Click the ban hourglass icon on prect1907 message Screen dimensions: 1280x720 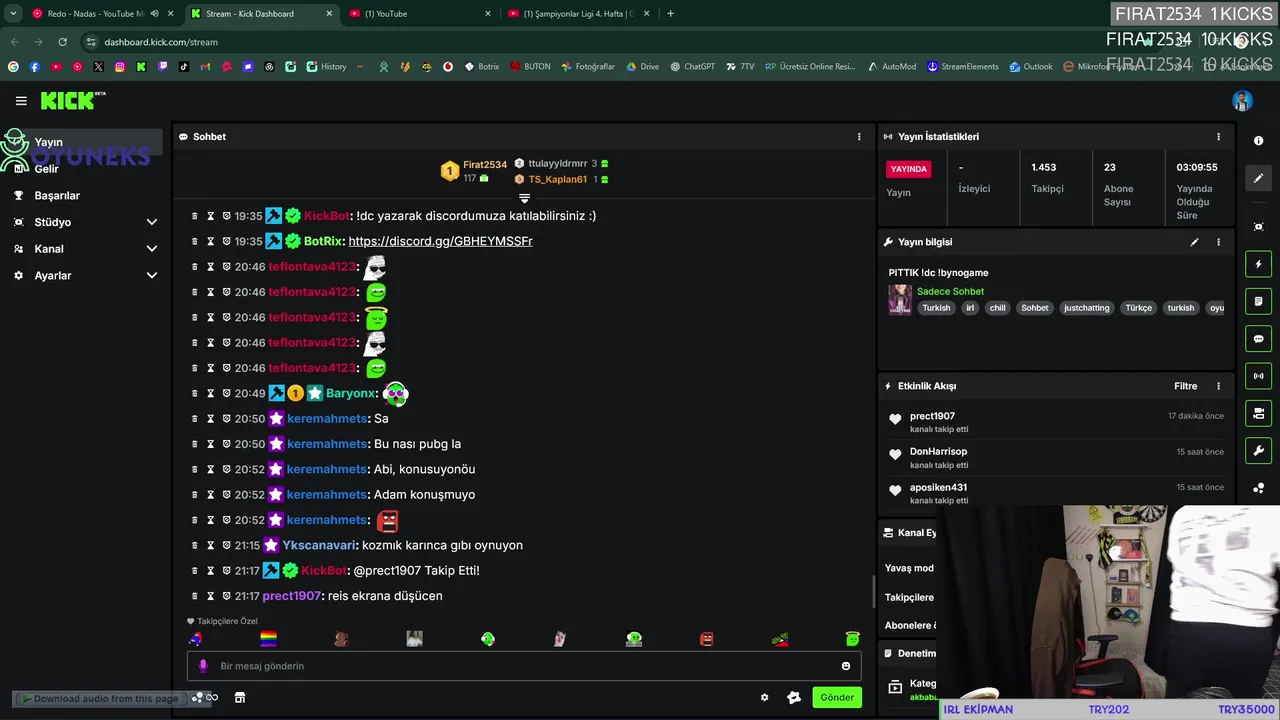(211, 596)
